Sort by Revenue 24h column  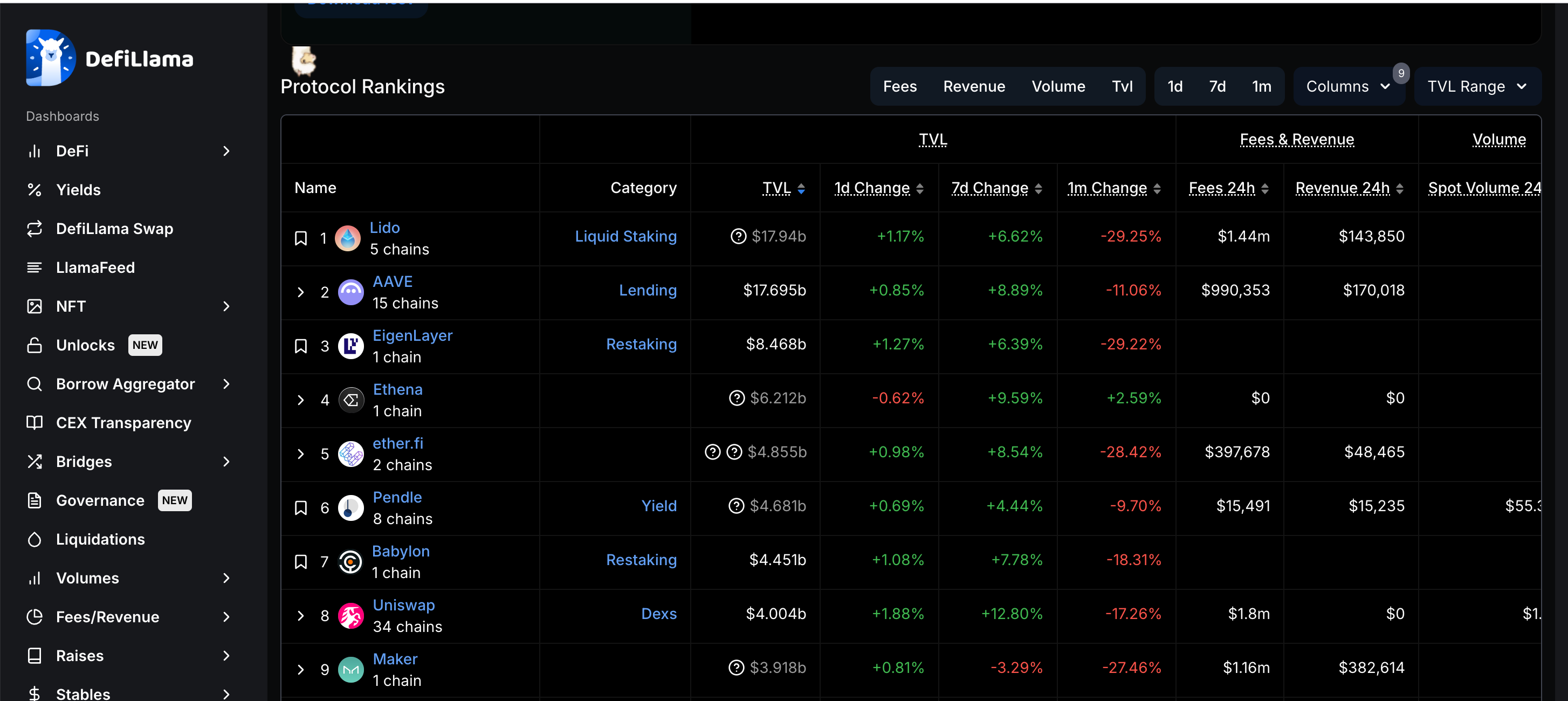1349,188
